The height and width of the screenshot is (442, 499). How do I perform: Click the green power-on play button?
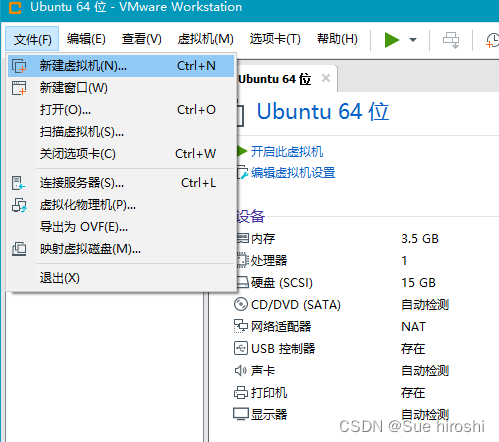point(392,40)
